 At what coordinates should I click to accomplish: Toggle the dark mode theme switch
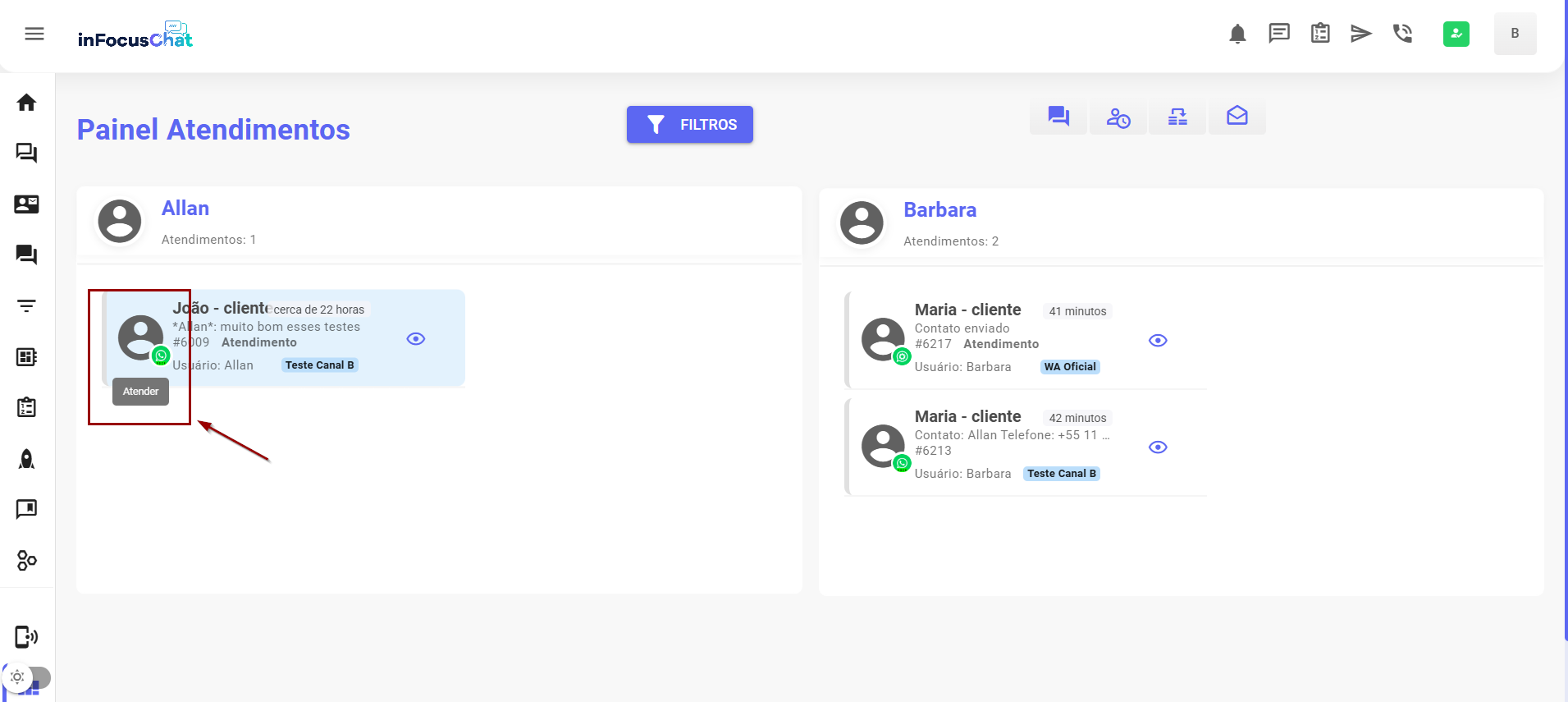click(x=26, y=677)
